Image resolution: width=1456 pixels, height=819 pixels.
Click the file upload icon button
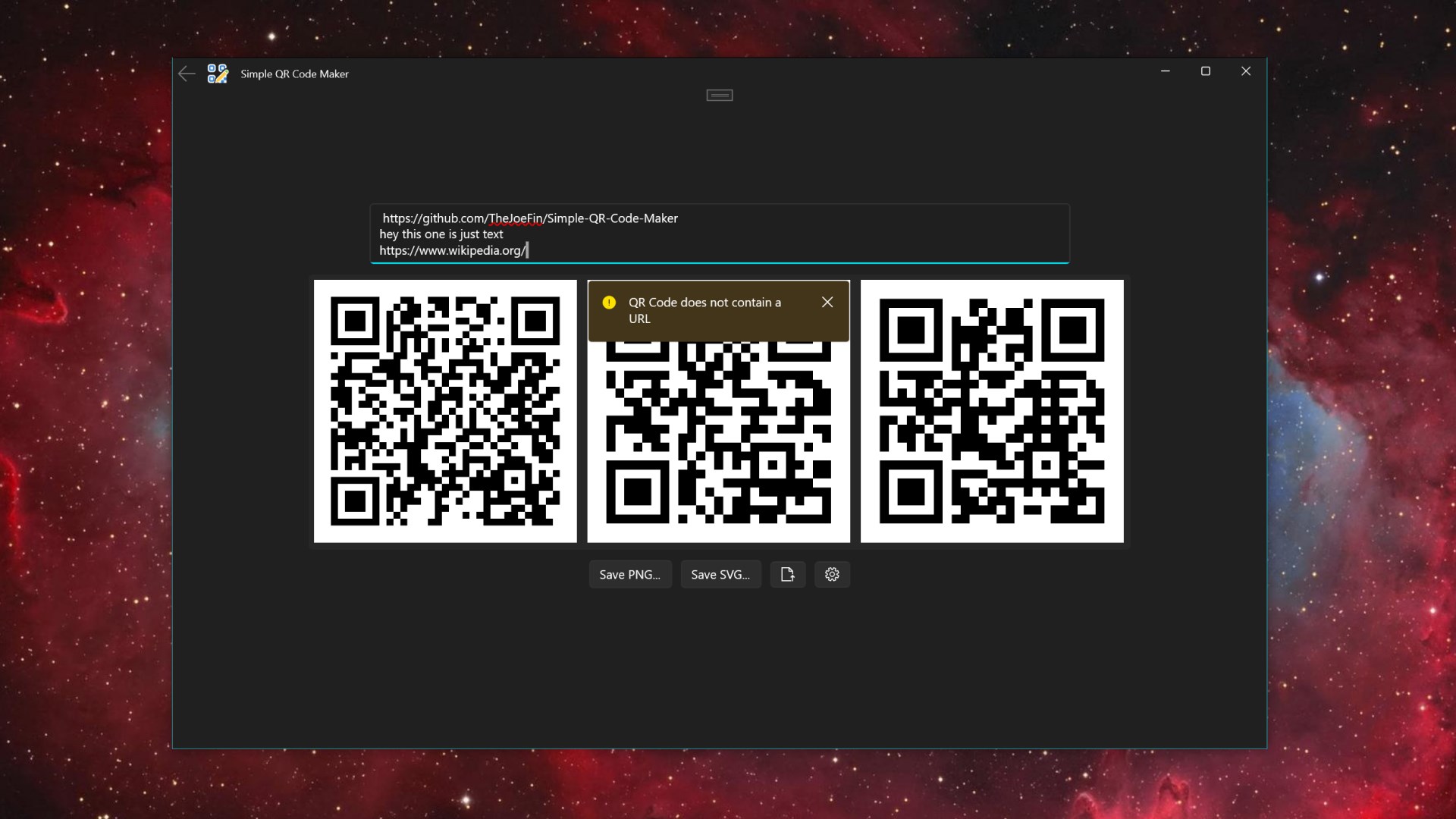[x=787, y=575]
